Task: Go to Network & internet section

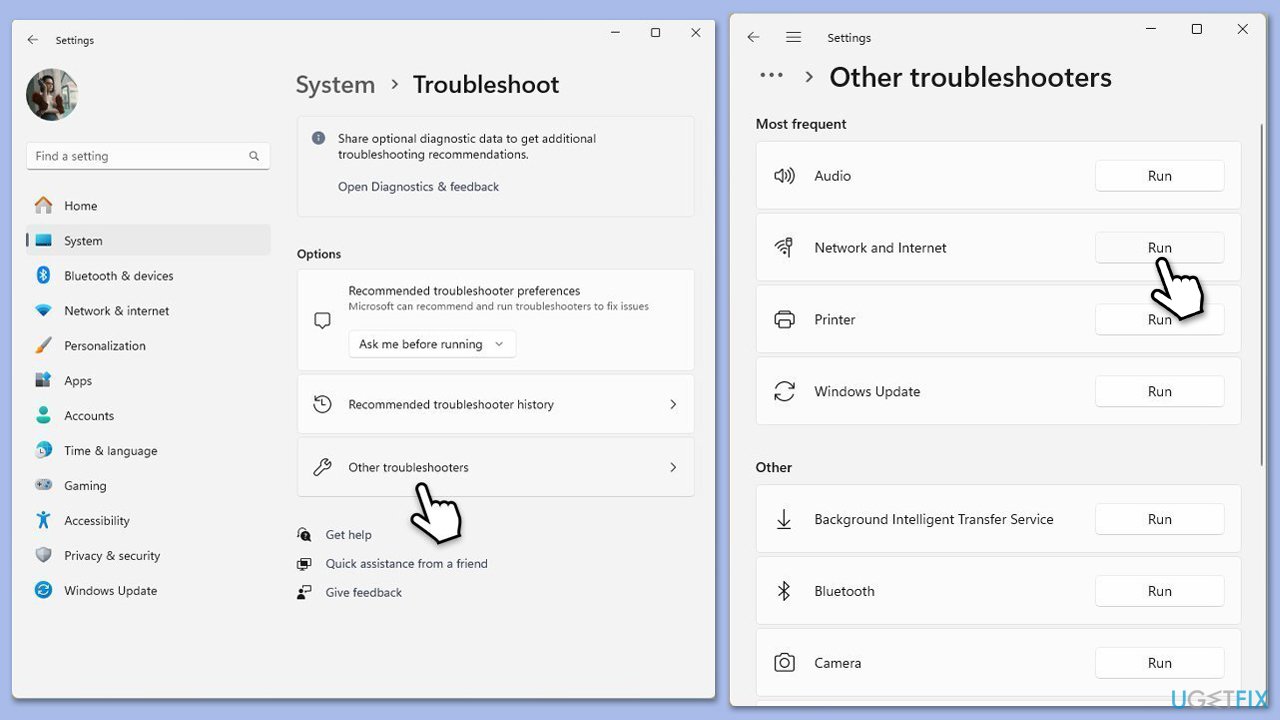Action: coord(116,311)
